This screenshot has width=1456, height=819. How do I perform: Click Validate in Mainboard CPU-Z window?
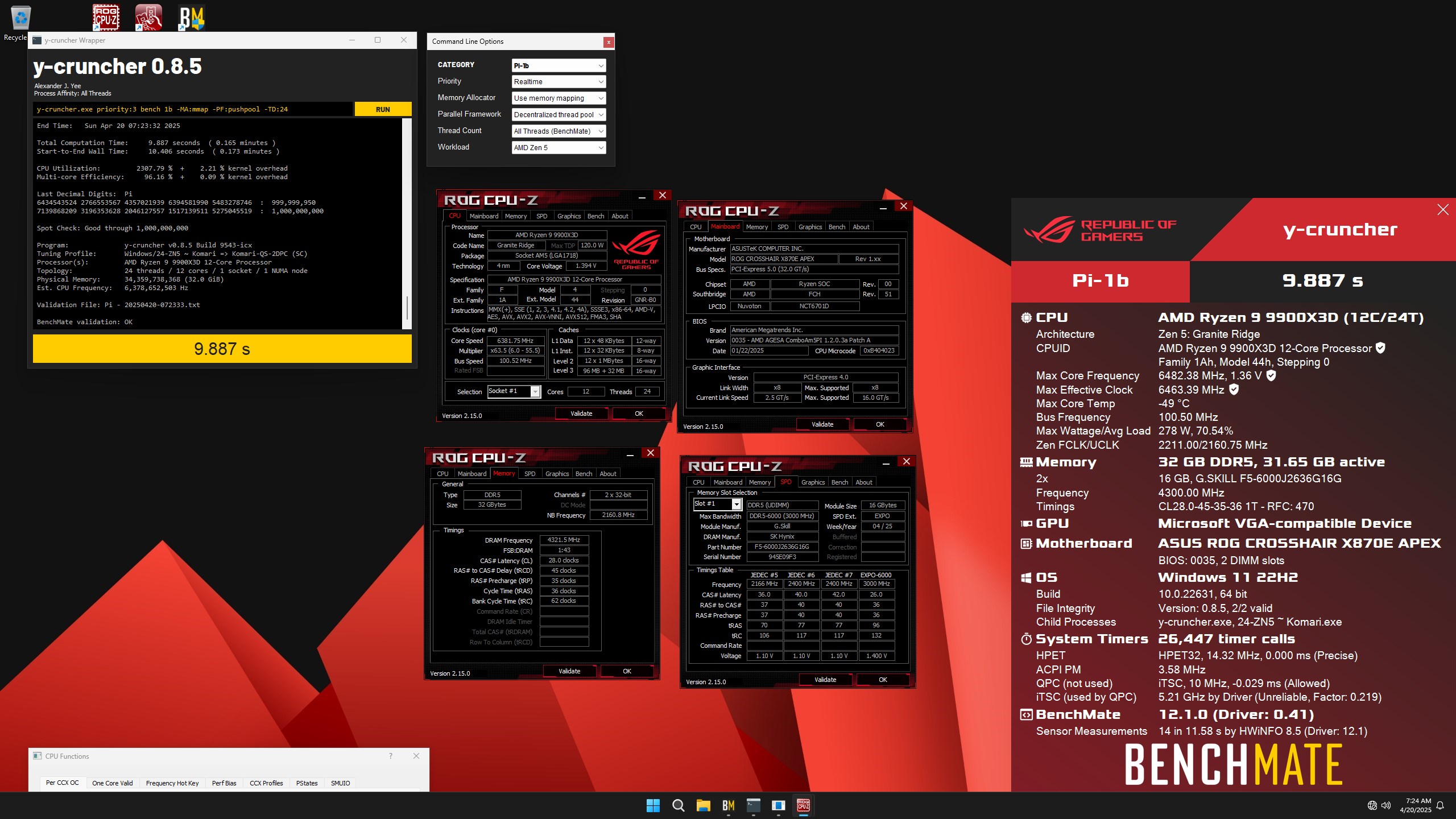(822, 424)
